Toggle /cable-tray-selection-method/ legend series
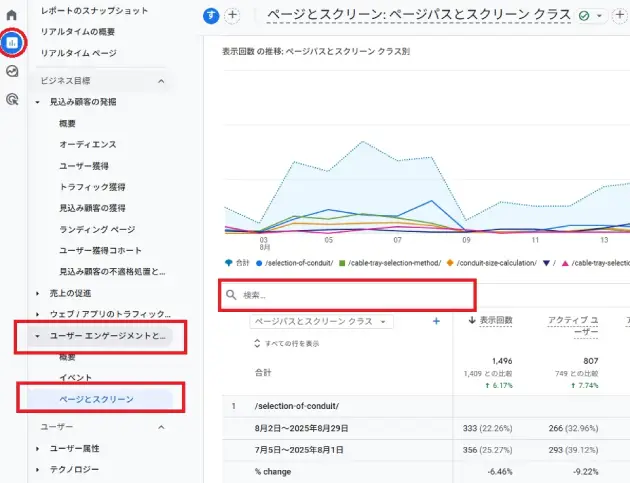 coord(391,263)
